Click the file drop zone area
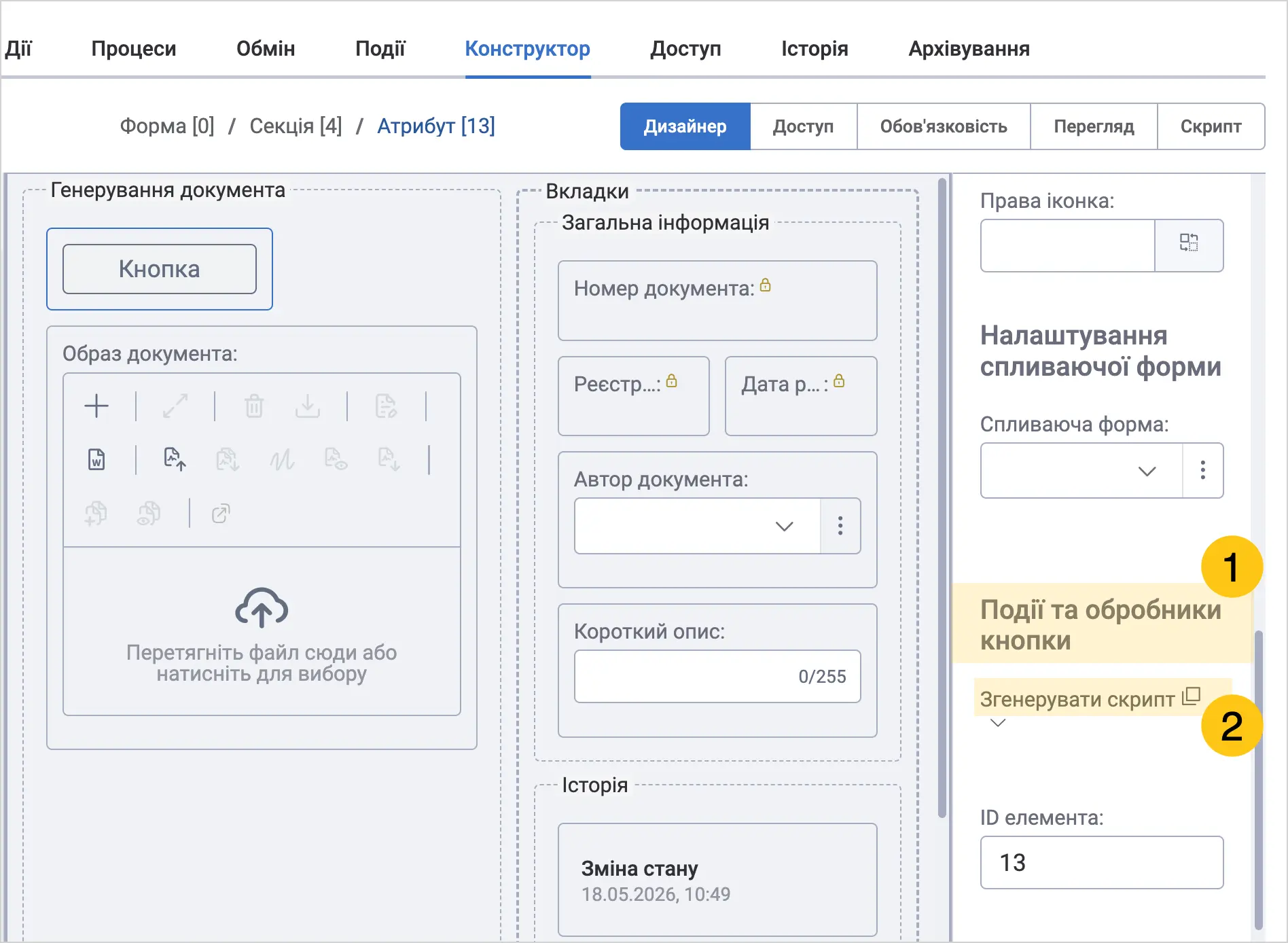1288x943 pixels. (262, 632)
